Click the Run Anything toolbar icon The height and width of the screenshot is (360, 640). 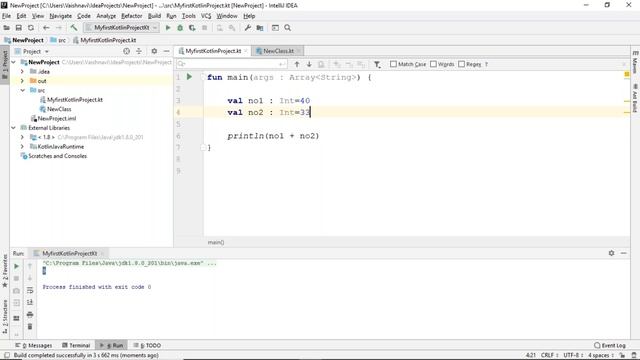pyautogui.click(x=276, y=28)
